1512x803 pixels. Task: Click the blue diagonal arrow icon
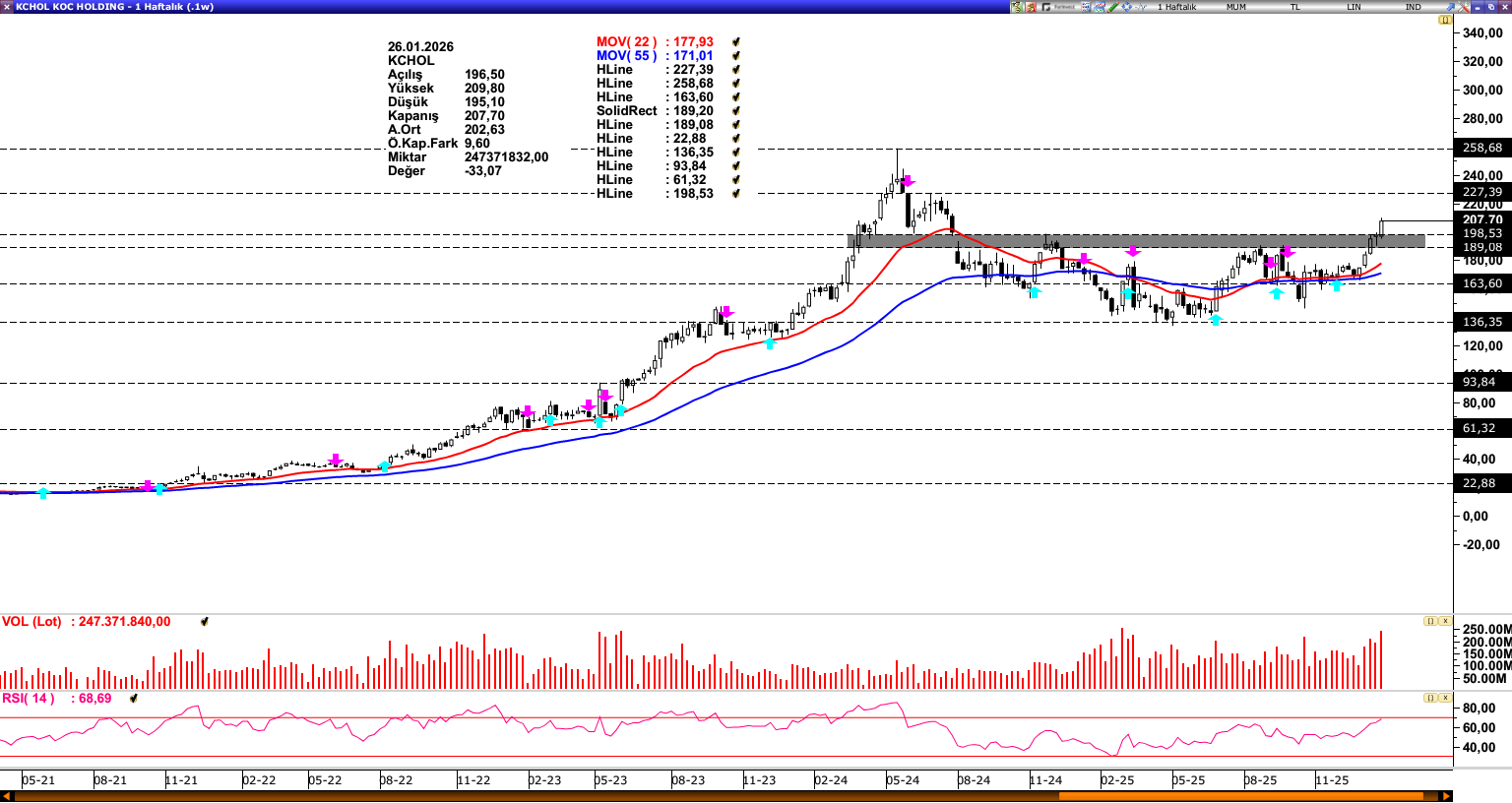(1449, 7)
